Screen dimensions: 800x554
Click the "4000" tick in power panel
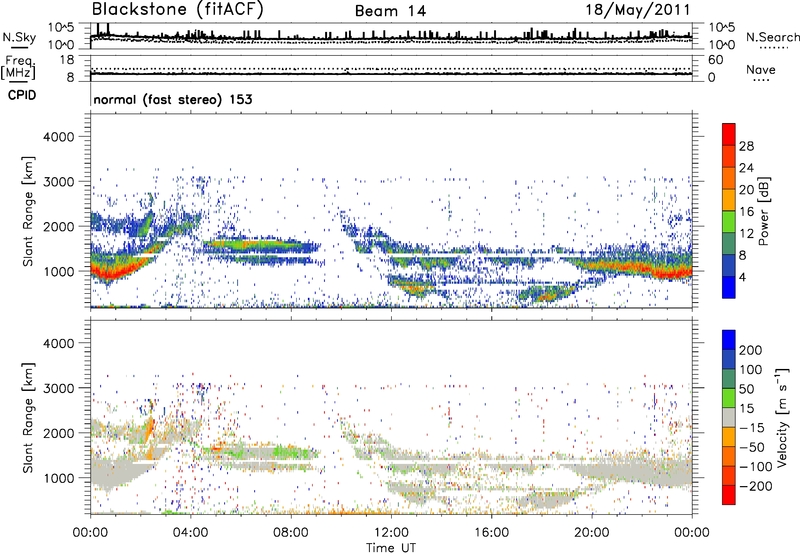pos(58,137)
